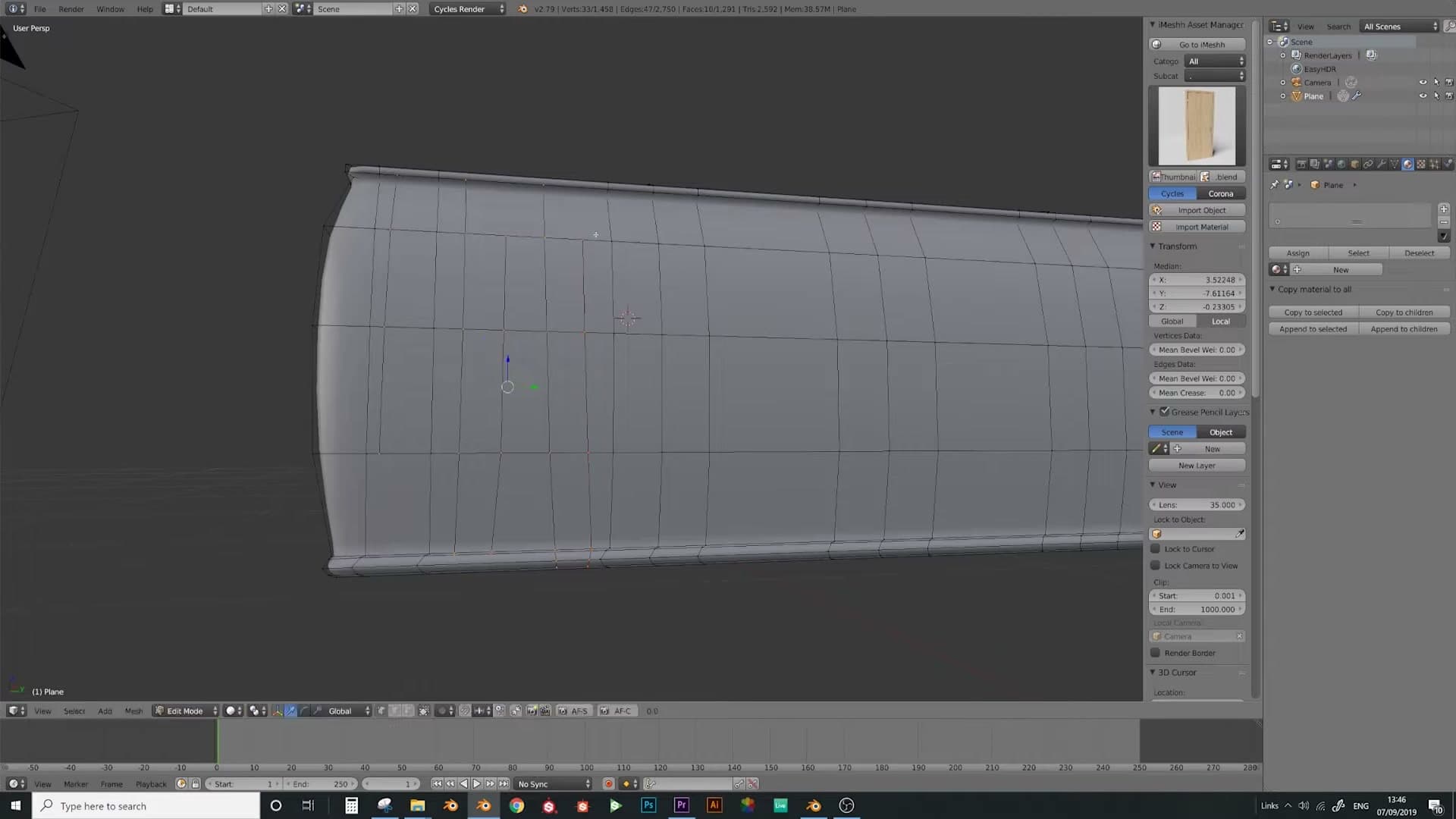Click the New Layer button

point(1197,465)
